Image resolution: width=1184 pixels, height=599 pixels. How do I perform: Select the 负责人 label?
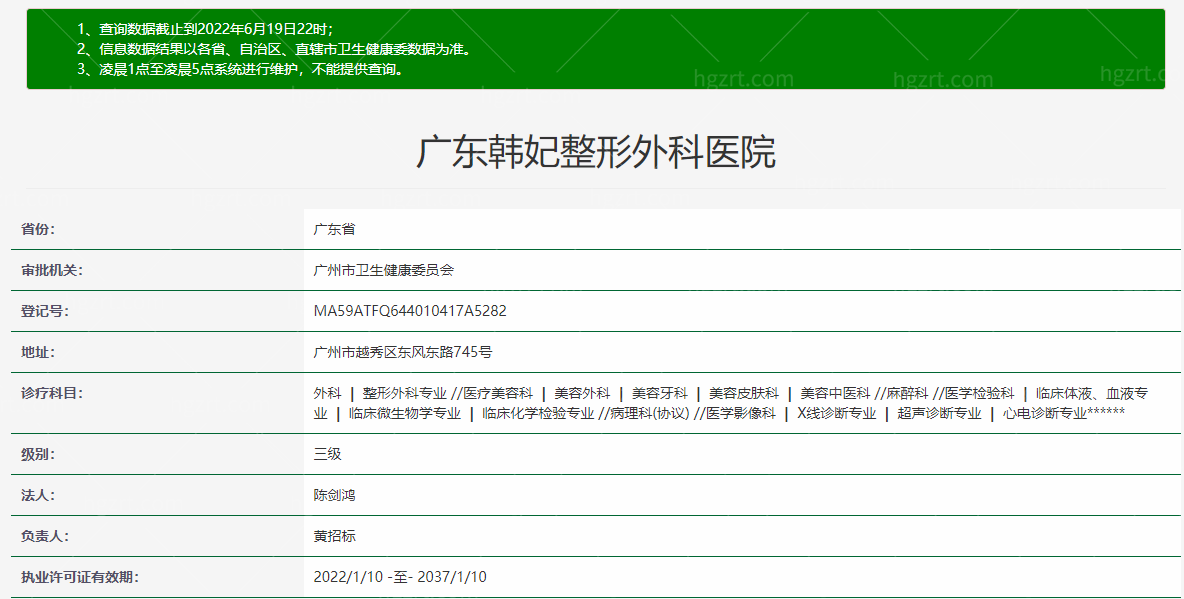point(45,536)
